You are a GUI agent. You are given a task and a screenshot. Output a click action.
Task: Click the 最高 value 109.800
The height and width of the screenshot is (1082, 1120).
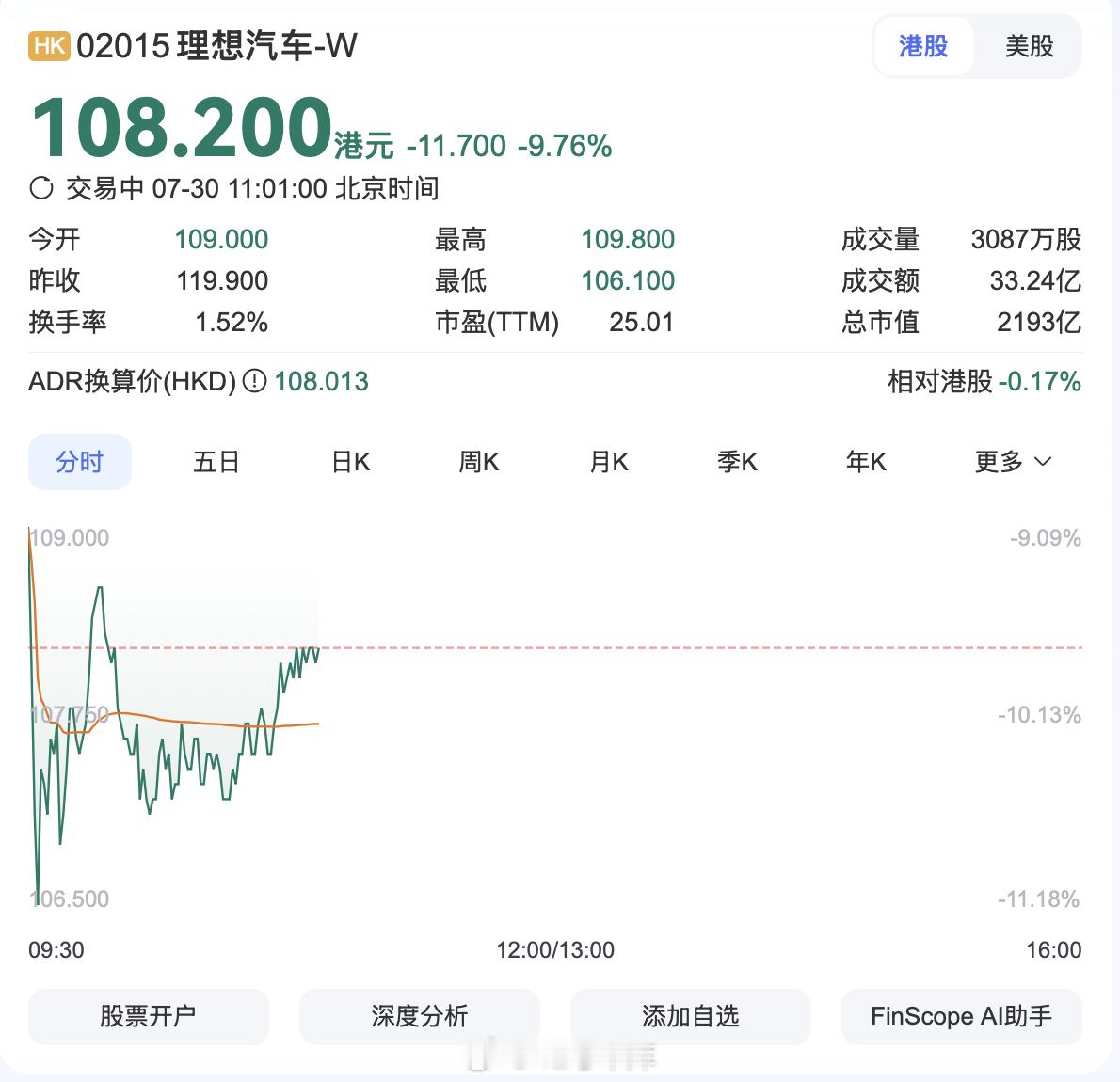click(628, 239)
